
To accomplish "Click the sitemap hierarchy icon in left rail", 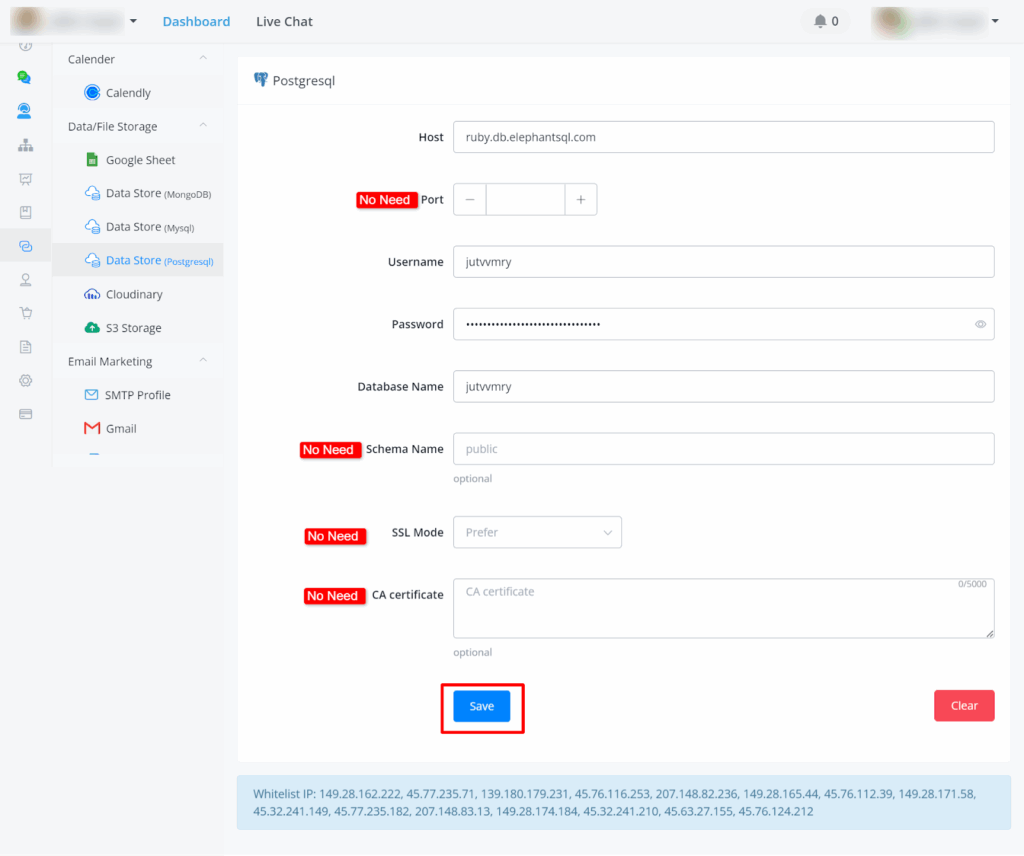I will click(x=25, y=145).
